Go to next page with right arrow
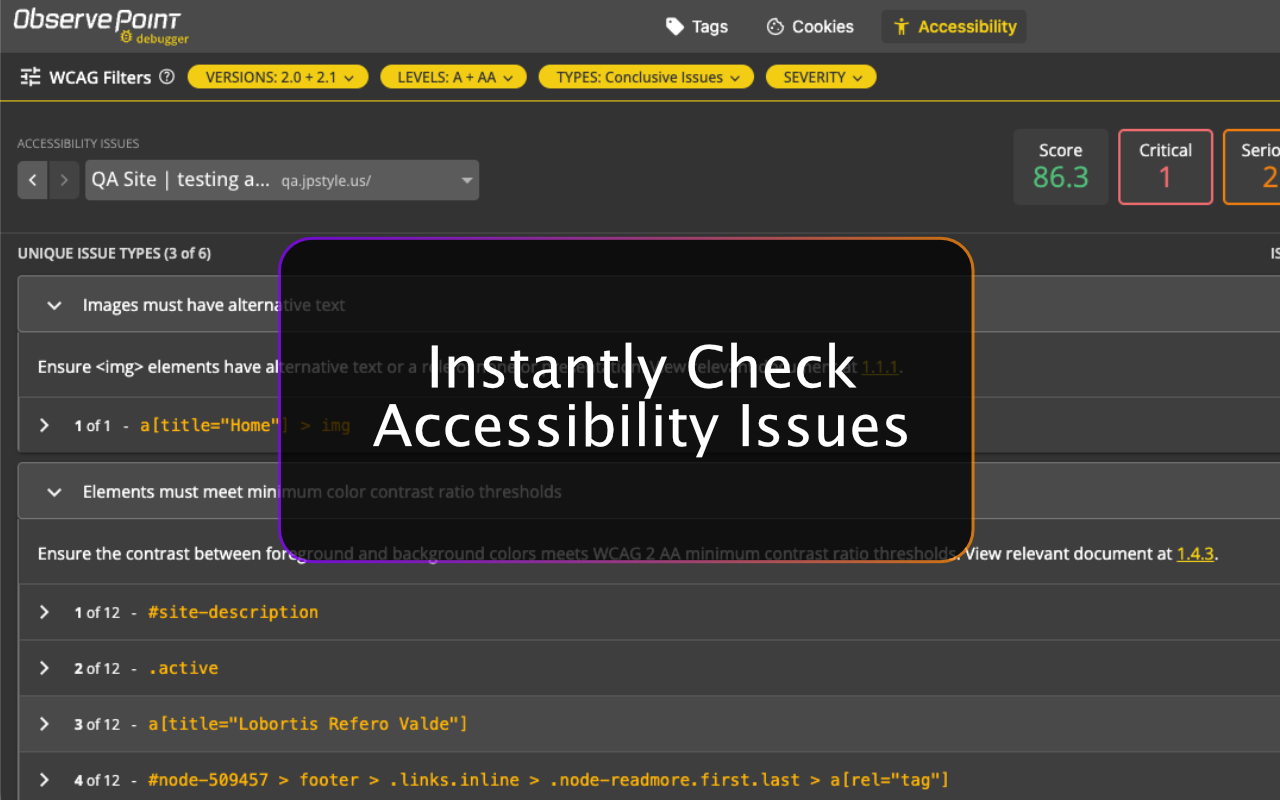This screenshot has height=800, width=1280. (x=64, y=180)
